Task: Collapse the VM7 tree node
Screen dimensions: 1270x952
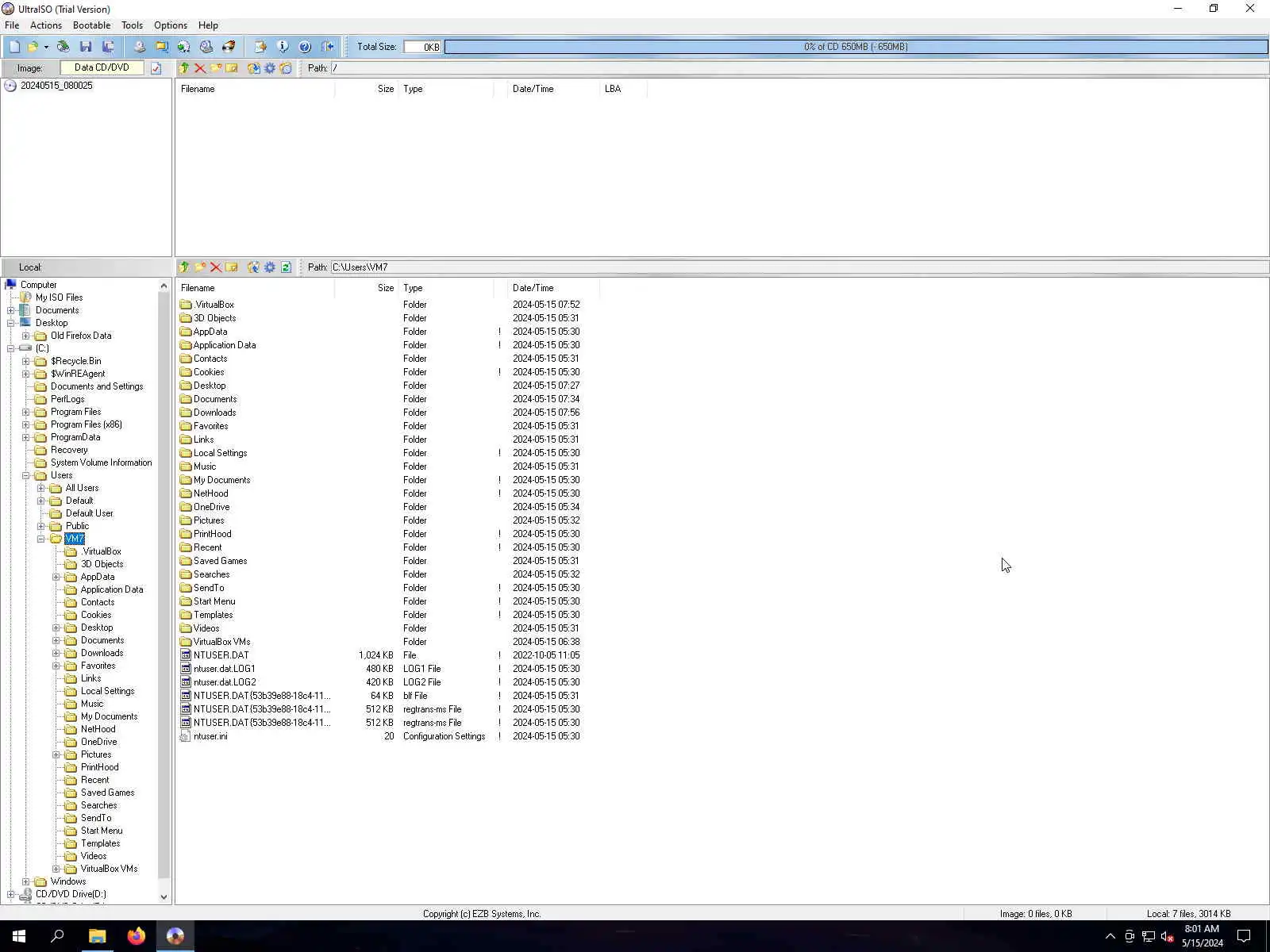Action: (41, 539)
